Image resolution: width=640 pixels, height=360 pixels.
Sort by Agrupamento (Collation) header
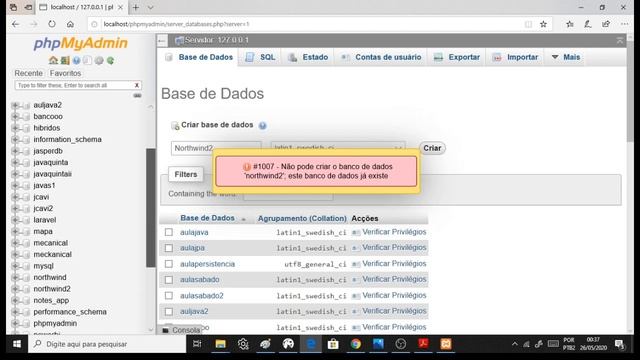pos(302,218)
